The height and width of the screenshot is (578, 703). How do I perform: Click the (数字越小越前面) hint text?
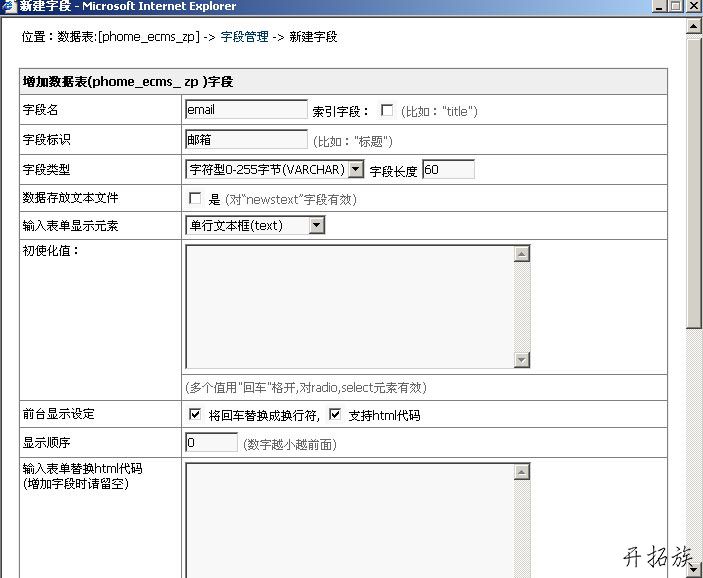tap(290, 444)
